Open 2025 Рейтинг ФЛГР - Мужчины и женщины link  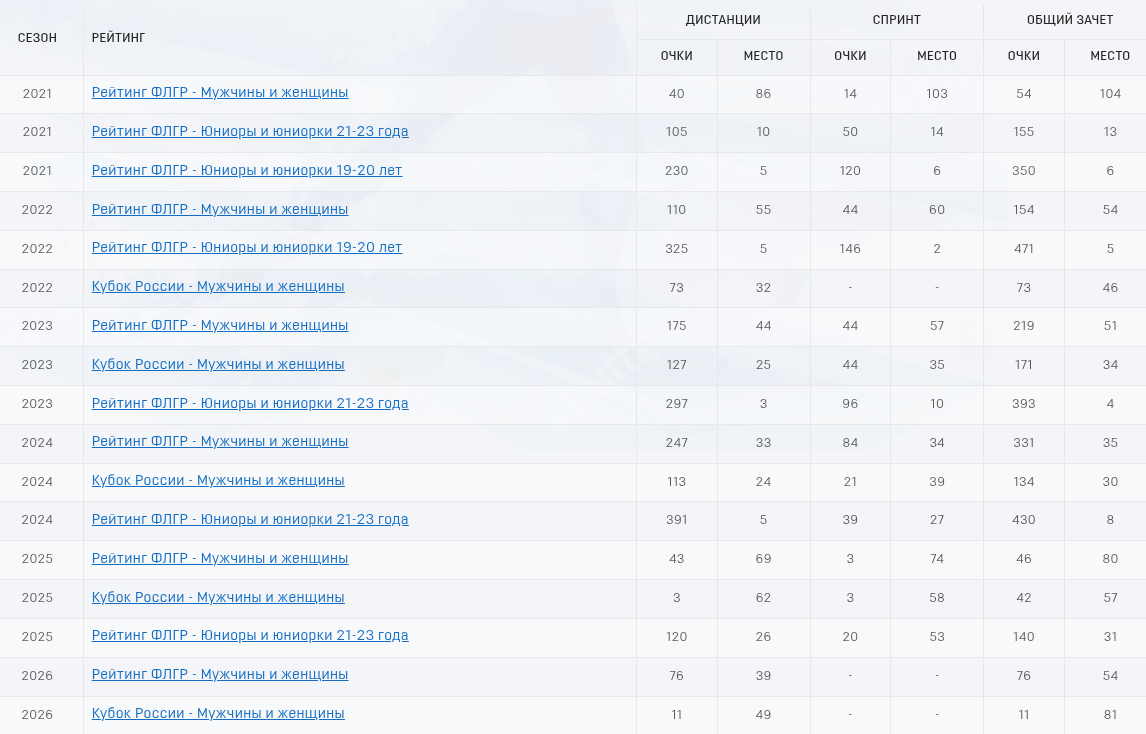coord(220,558)
